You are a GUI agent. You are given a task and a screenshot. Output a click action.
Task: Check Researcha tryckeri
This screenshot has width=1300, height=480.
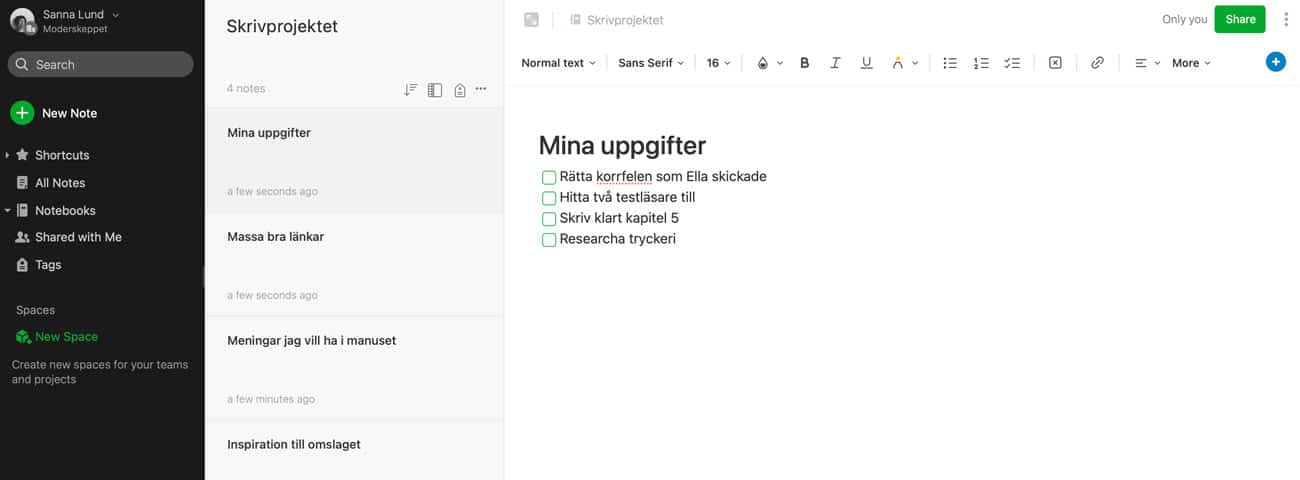click(549, 240)
